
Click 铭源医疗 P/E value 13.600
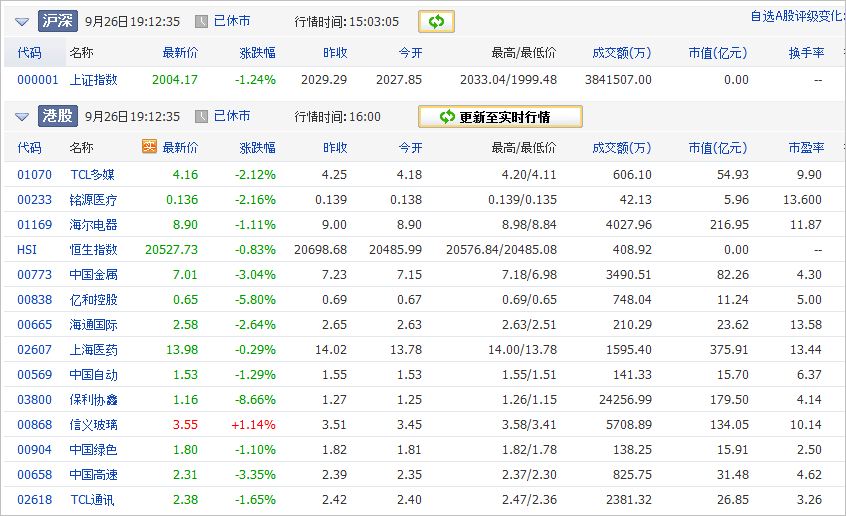pyautogui.click(x=802, y=200)
